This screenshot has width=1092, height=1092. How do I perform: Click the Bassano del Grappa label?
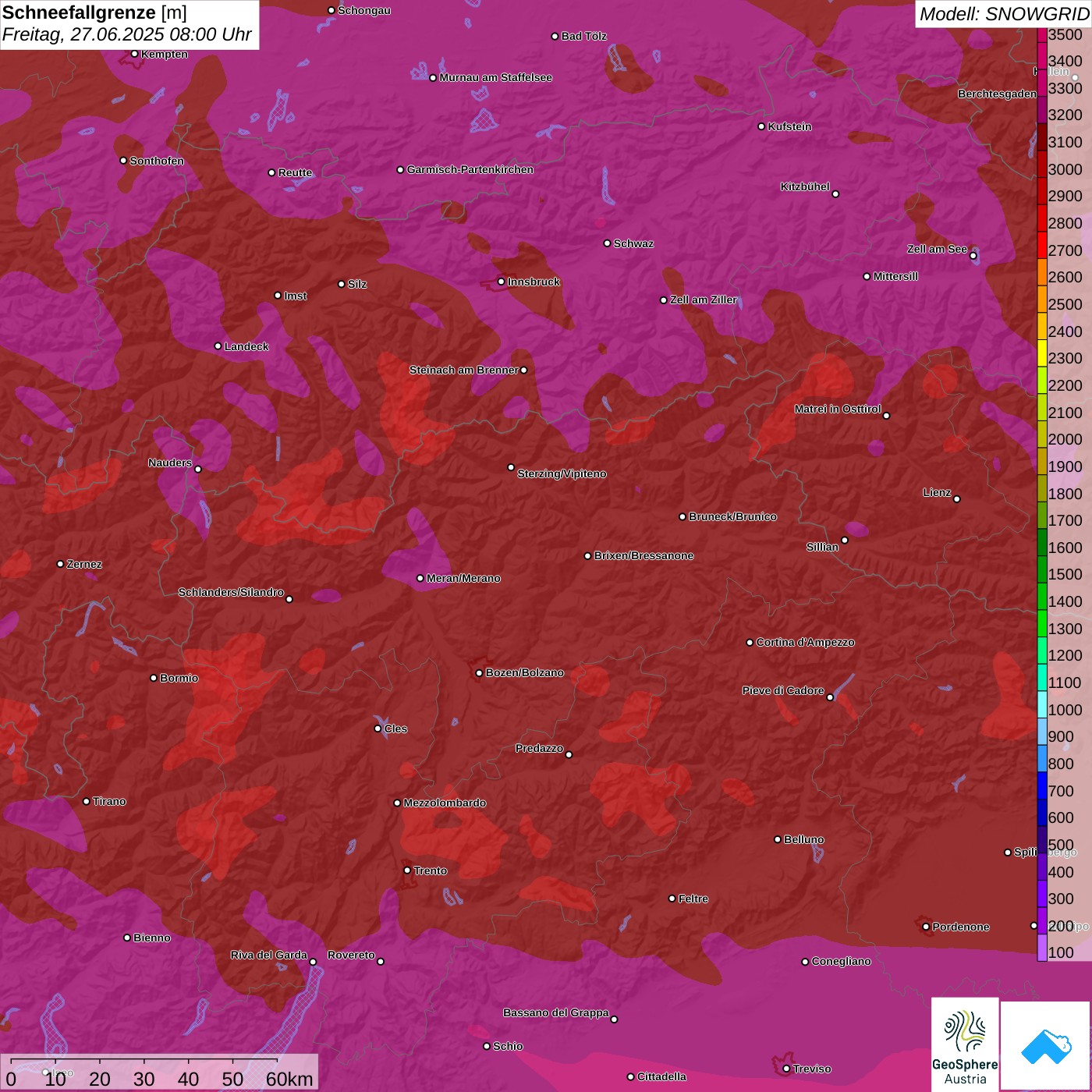(556, 1012)
